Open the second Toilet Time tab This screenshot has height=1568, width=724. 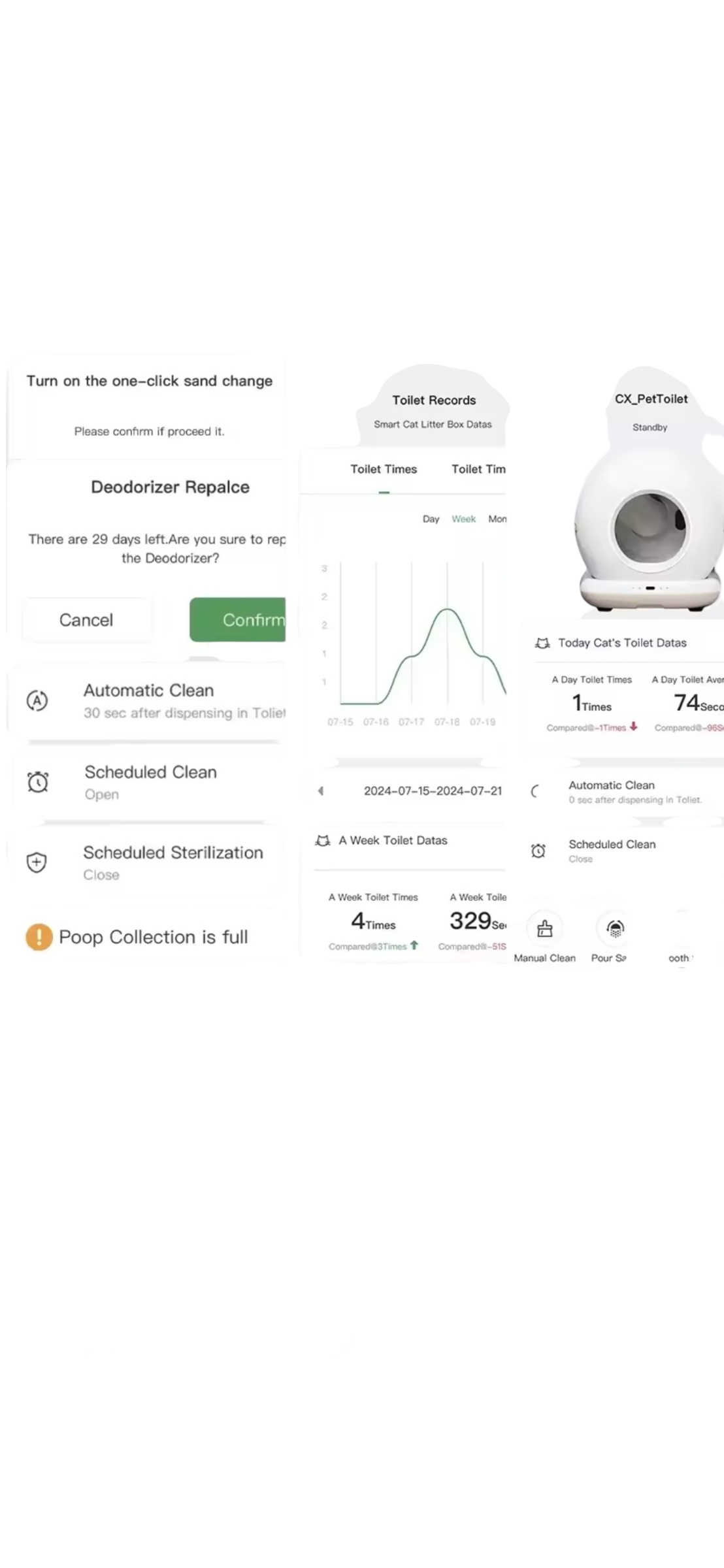[478, 469]
